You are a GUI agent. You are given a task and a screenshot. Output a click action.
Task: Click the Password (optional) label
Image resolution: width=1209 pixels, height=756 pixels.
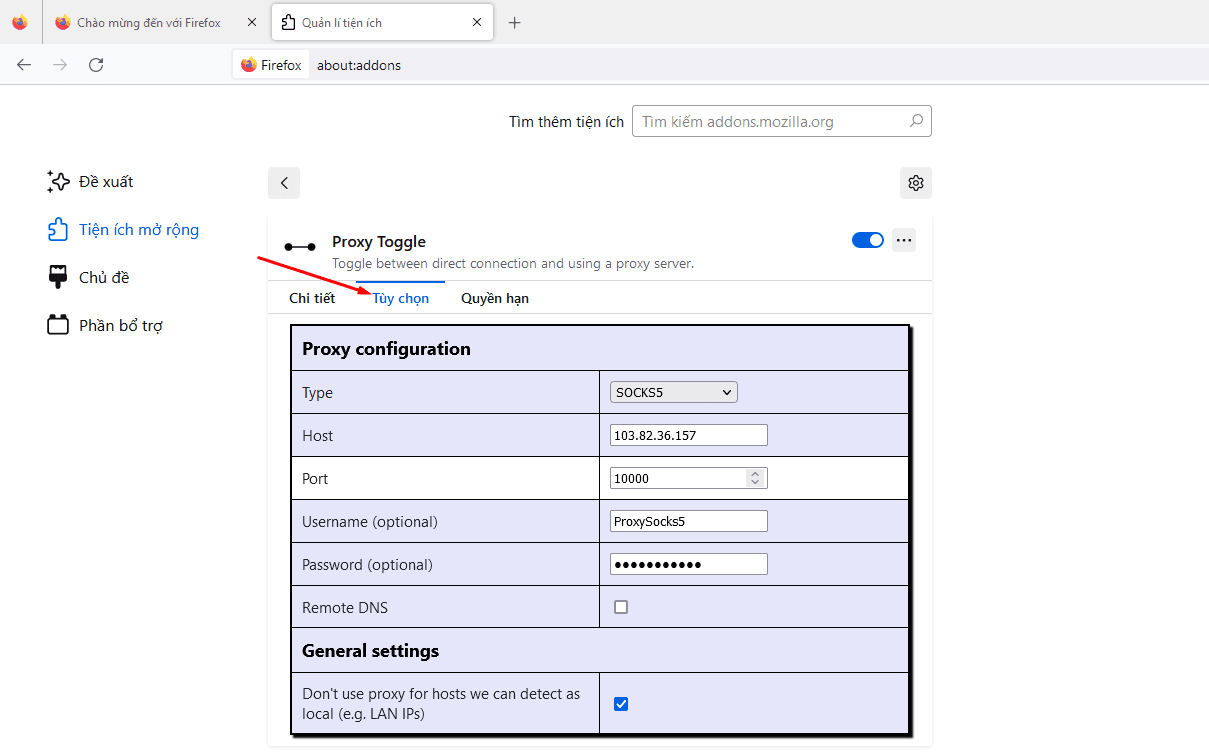tap(367, 565)
